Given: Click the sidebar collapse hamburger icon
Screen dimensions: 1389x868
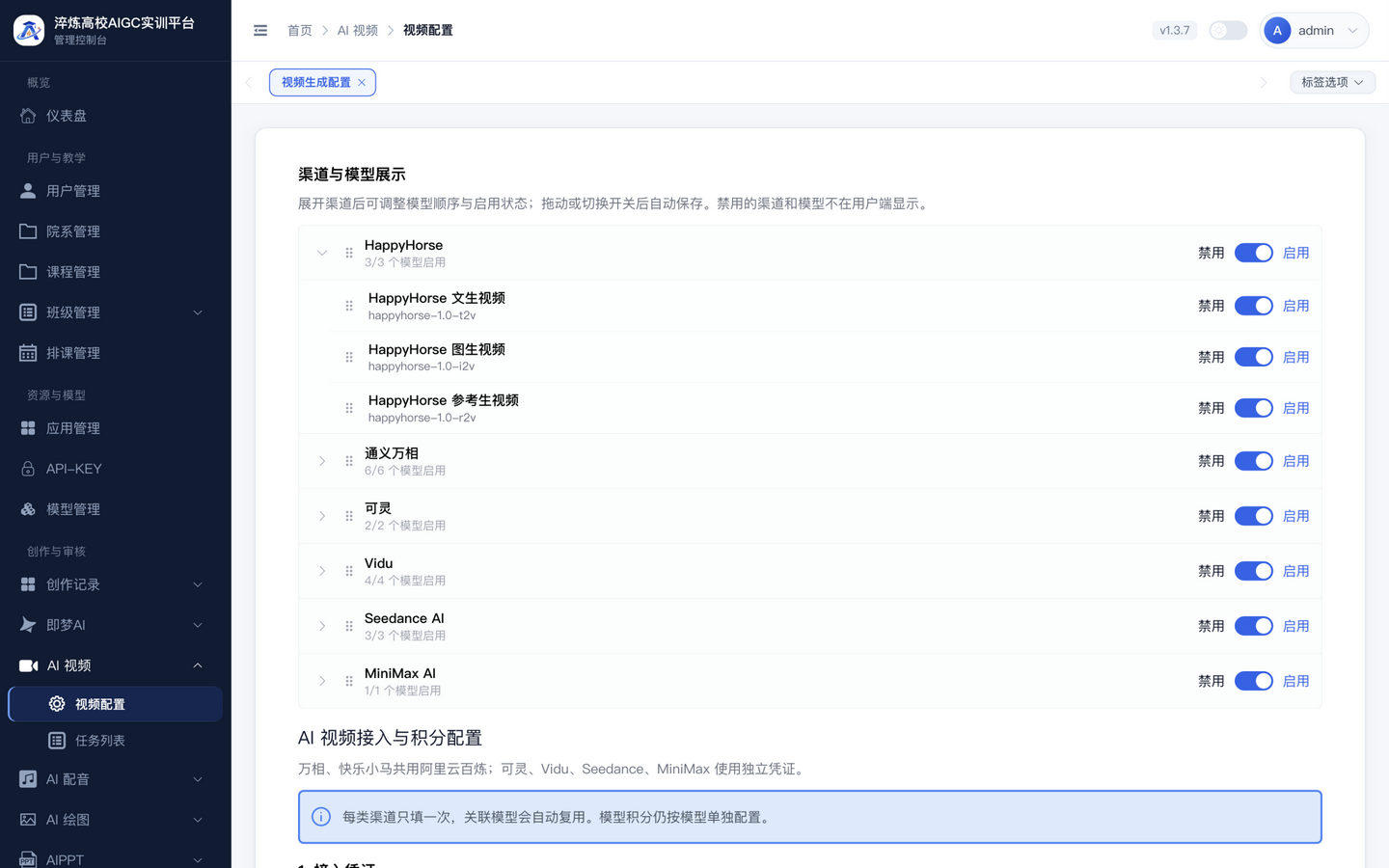Looking at the screenshot, I should 260,31.
